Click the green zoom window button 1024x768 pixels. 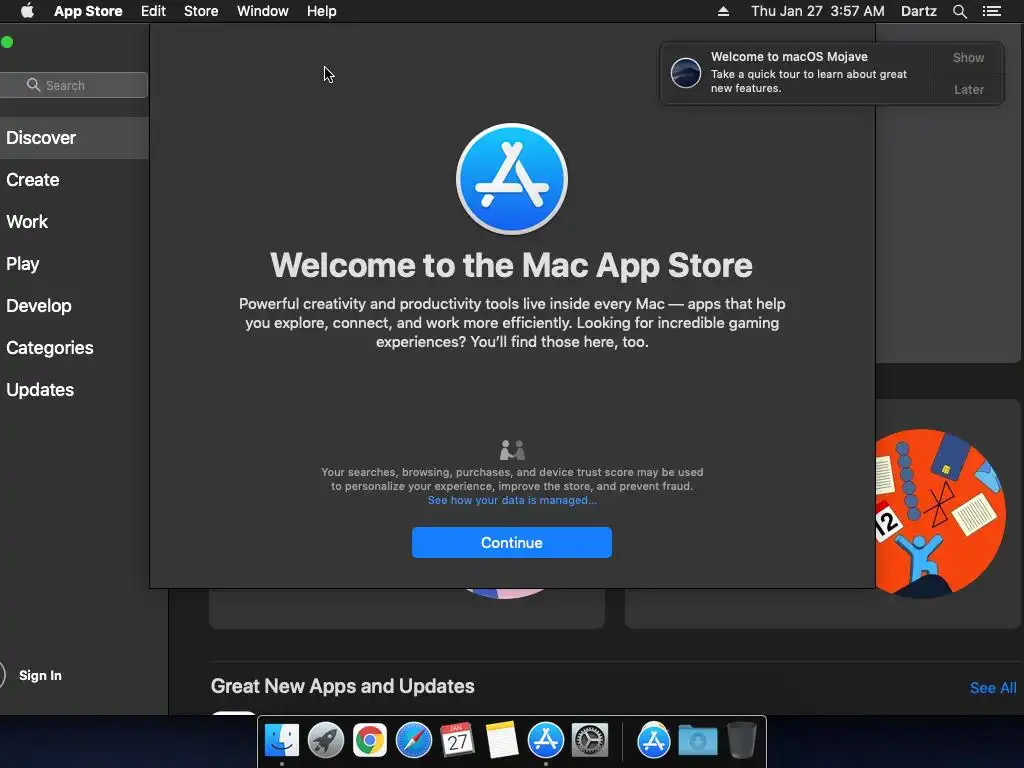tap(7, 42)
